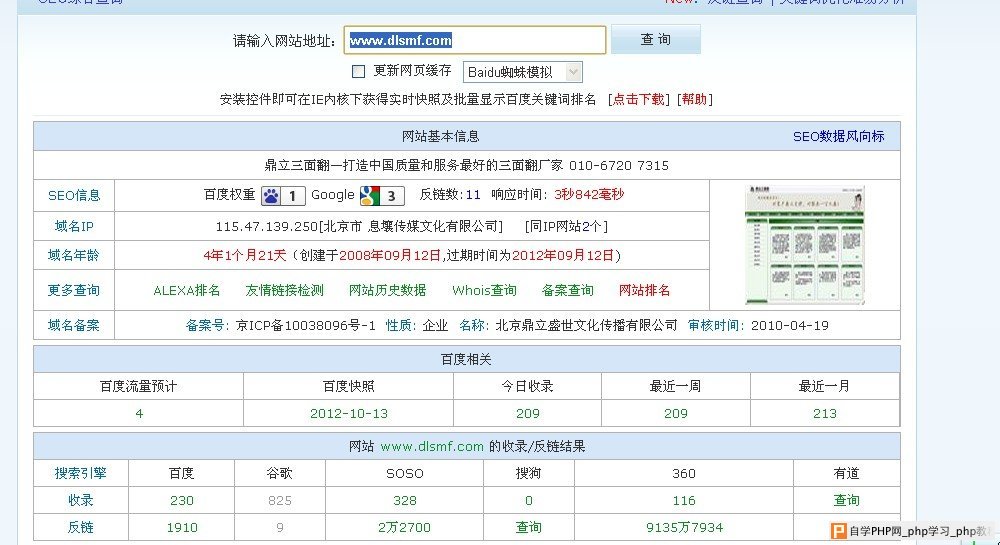Open SEO数据风向标 link
Screen dimensions: 1000x545
(839, 136)
